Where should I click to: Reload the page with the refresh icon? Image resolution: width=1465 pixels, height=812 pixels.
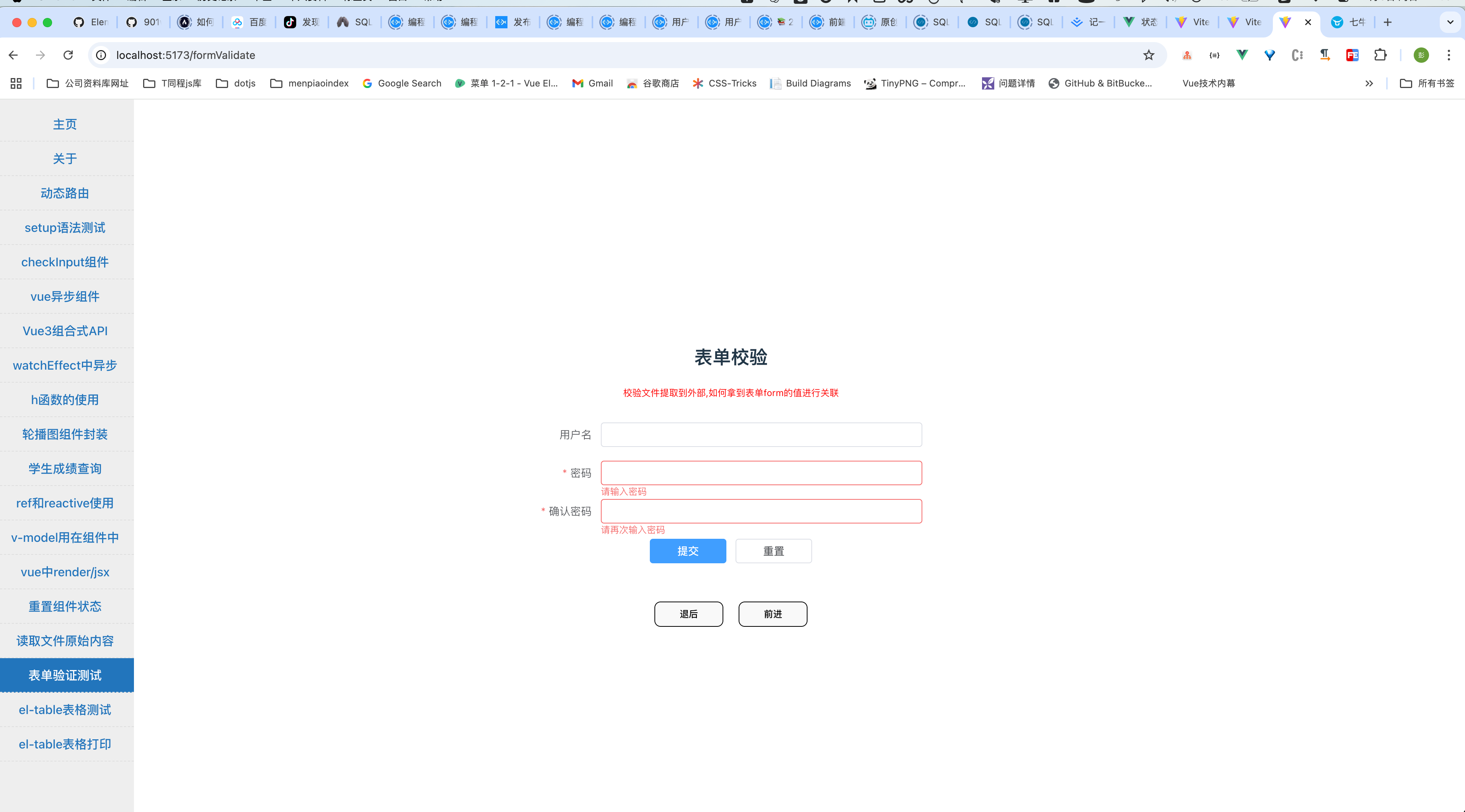[x=68, y=55]
